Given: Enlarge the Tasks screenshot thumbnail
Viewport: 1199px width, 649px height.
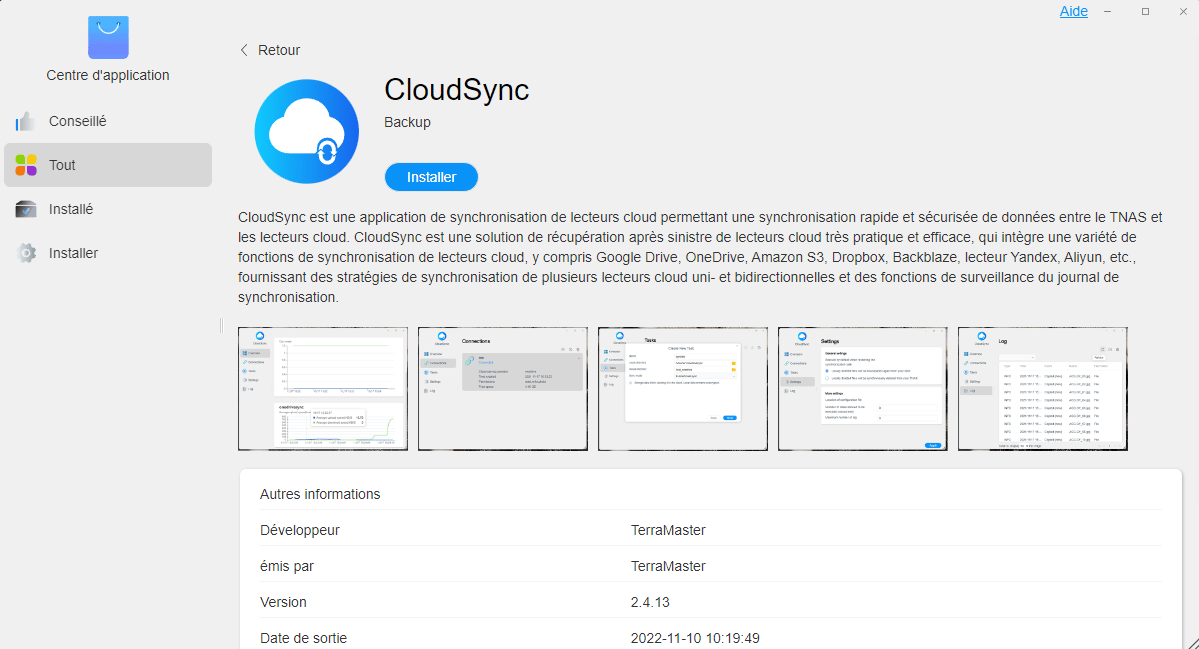Looking at the screenshot, I should 683,388.
